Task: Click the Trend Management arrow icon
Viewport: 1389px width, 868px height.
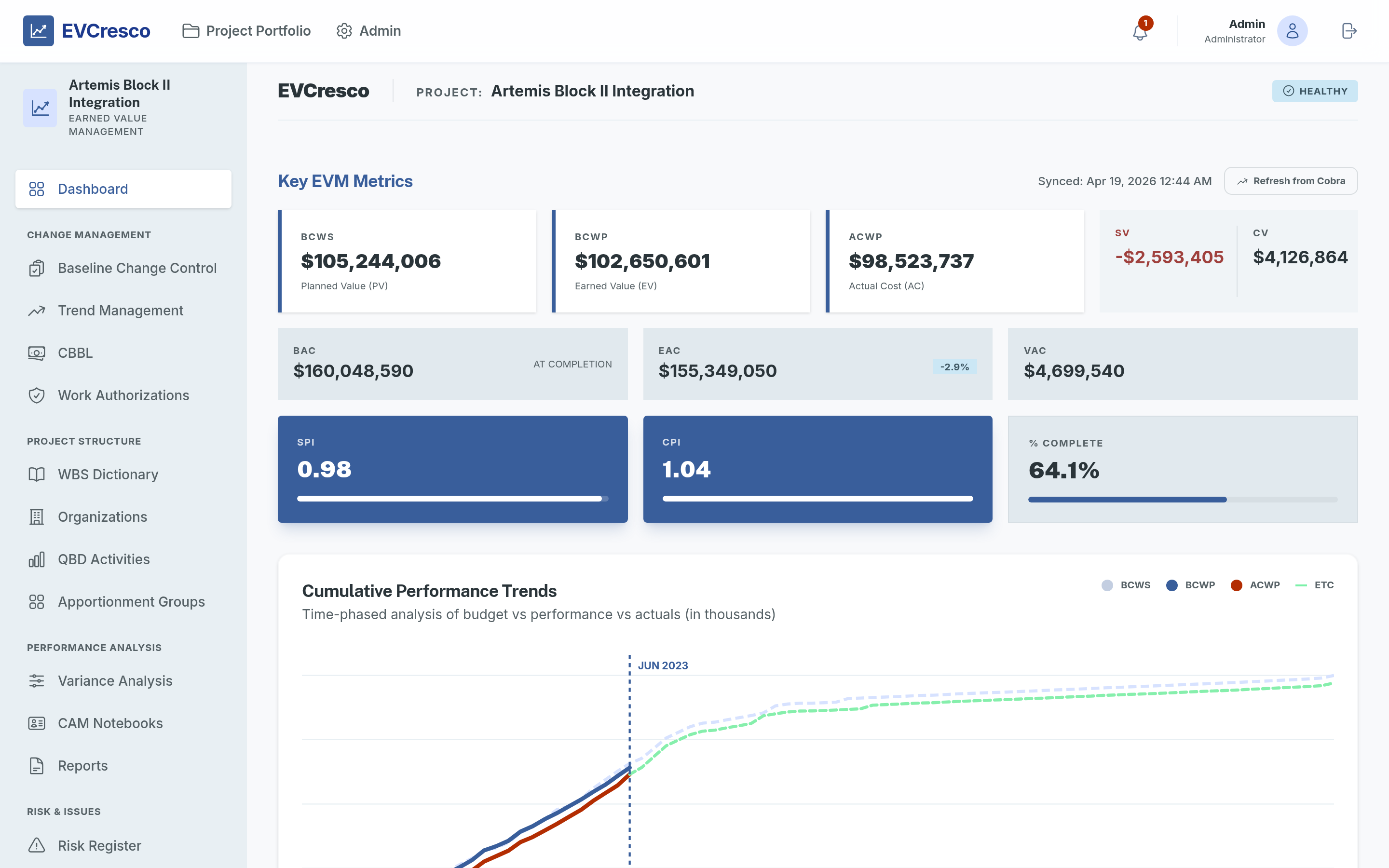Action: tap(37, 311)
